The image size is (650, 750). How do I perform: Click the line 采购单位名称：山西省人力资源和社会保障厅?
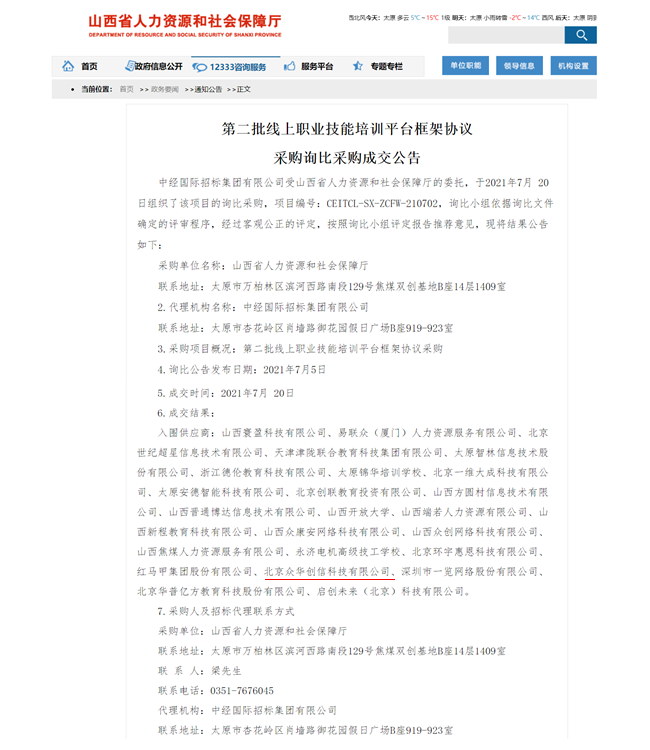pyautogui.click(x=263, y=265)
